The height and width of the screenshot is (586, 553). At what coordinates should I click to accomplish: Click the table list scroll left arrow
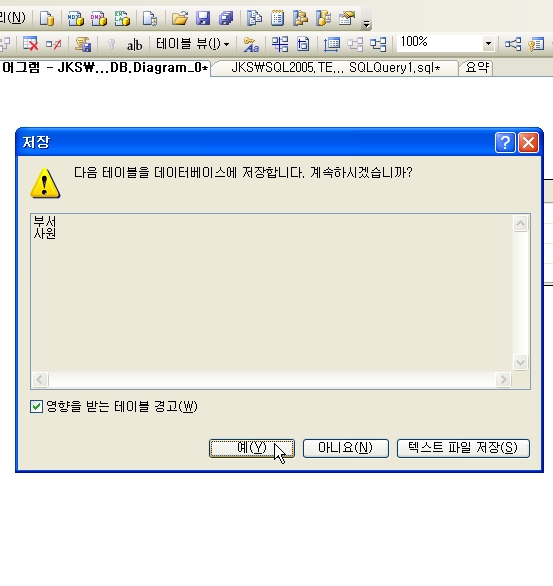[x=40, y=379]
